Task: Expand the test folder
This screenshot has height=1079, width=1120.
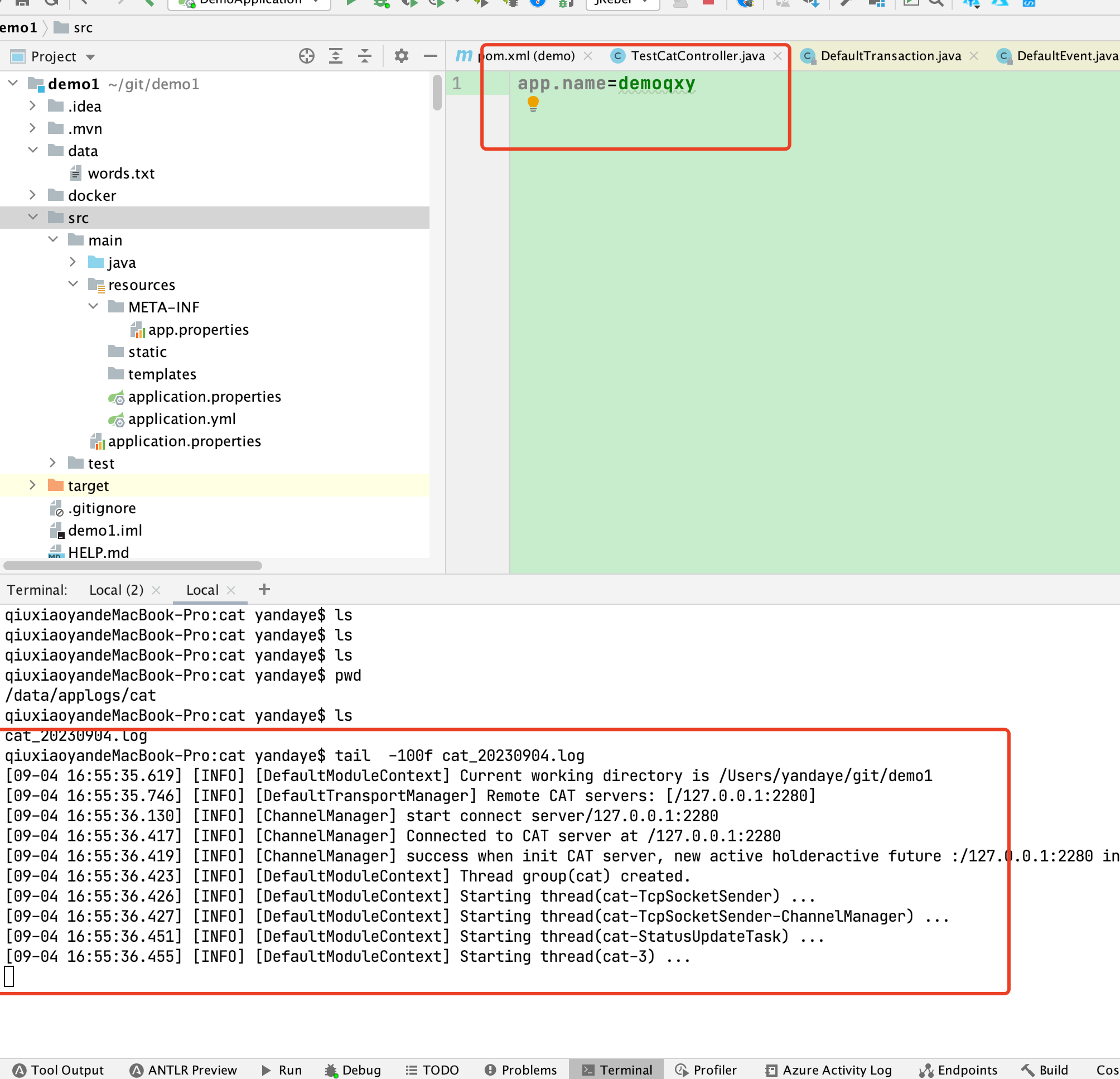Action: (x=53, y=463)
